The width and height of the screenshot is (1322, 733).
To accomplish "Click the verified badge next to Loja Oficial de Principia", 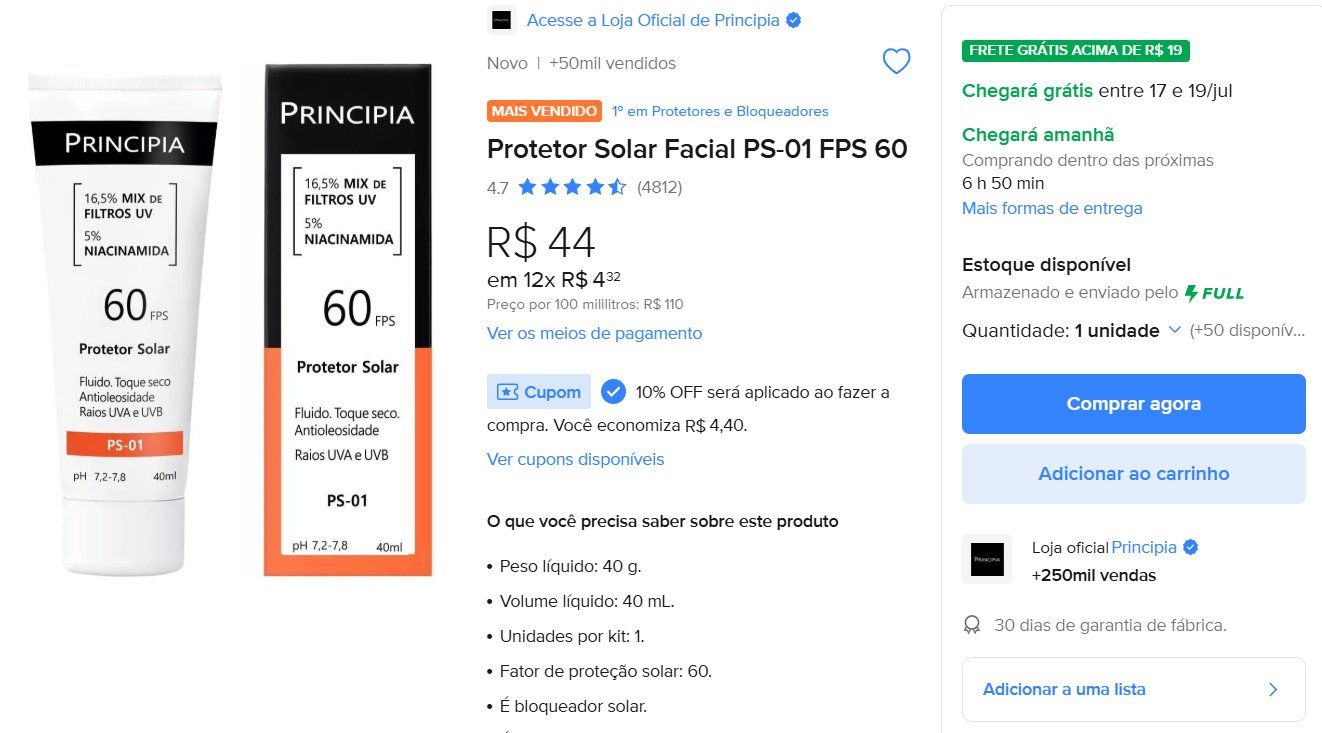I will coord(793,20).
